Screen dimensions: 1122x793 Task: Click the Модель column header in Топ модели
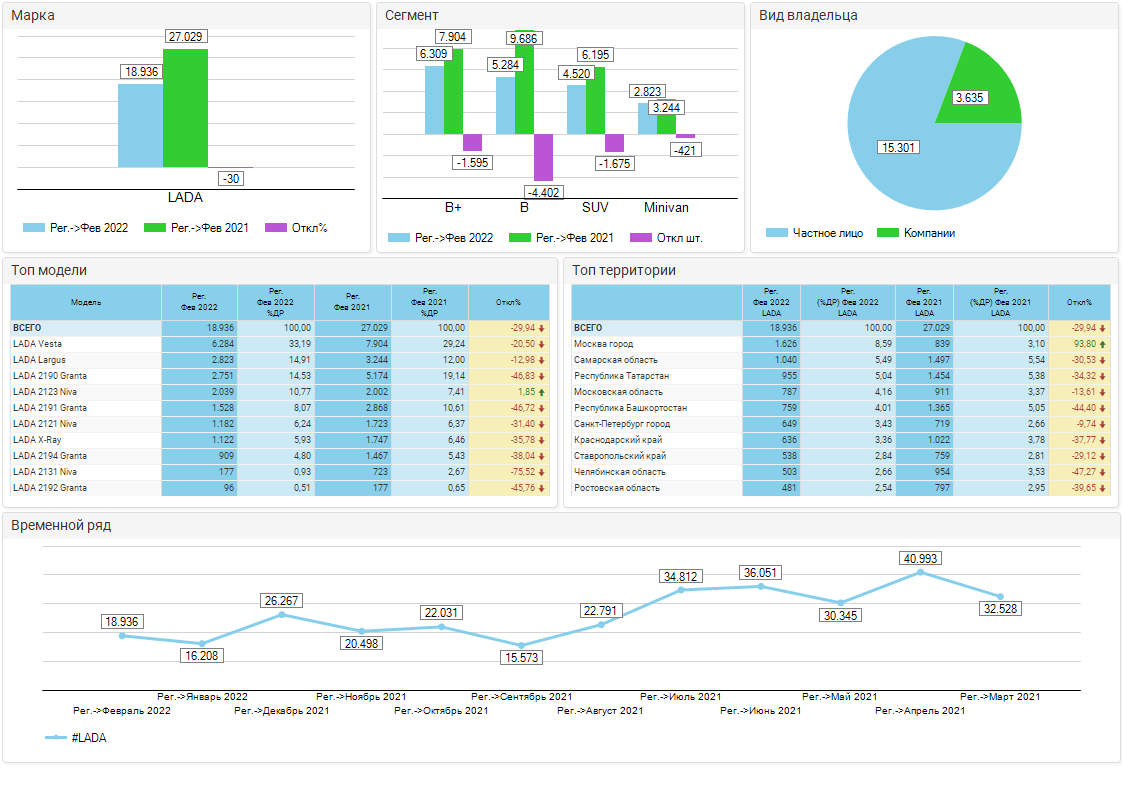coord(86,302)
